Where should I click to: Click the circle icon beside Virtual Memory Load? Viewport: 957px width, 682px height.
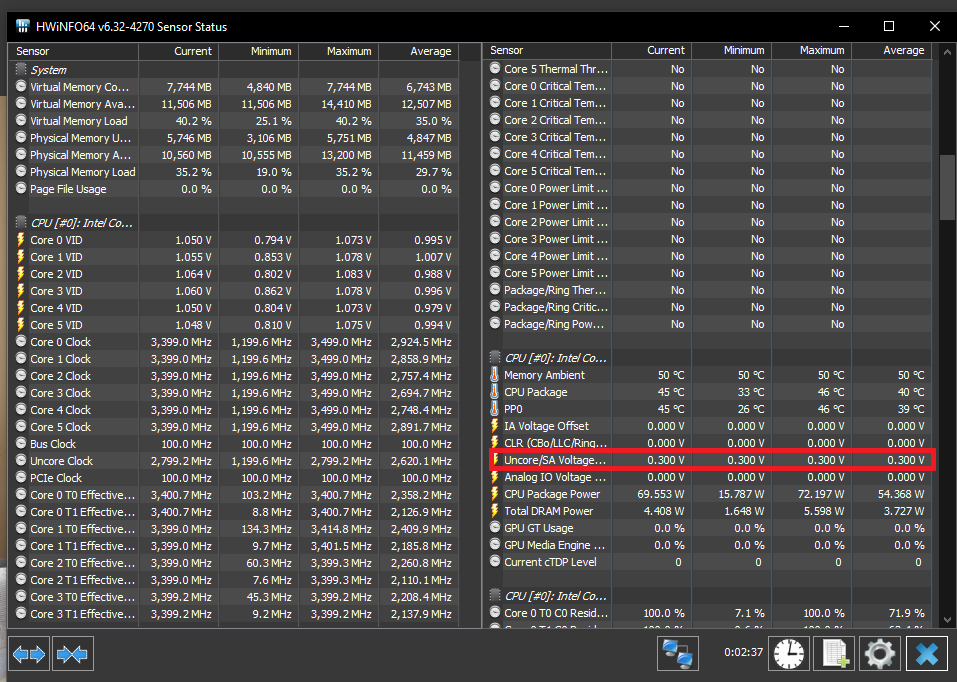[x=21, y=120]
